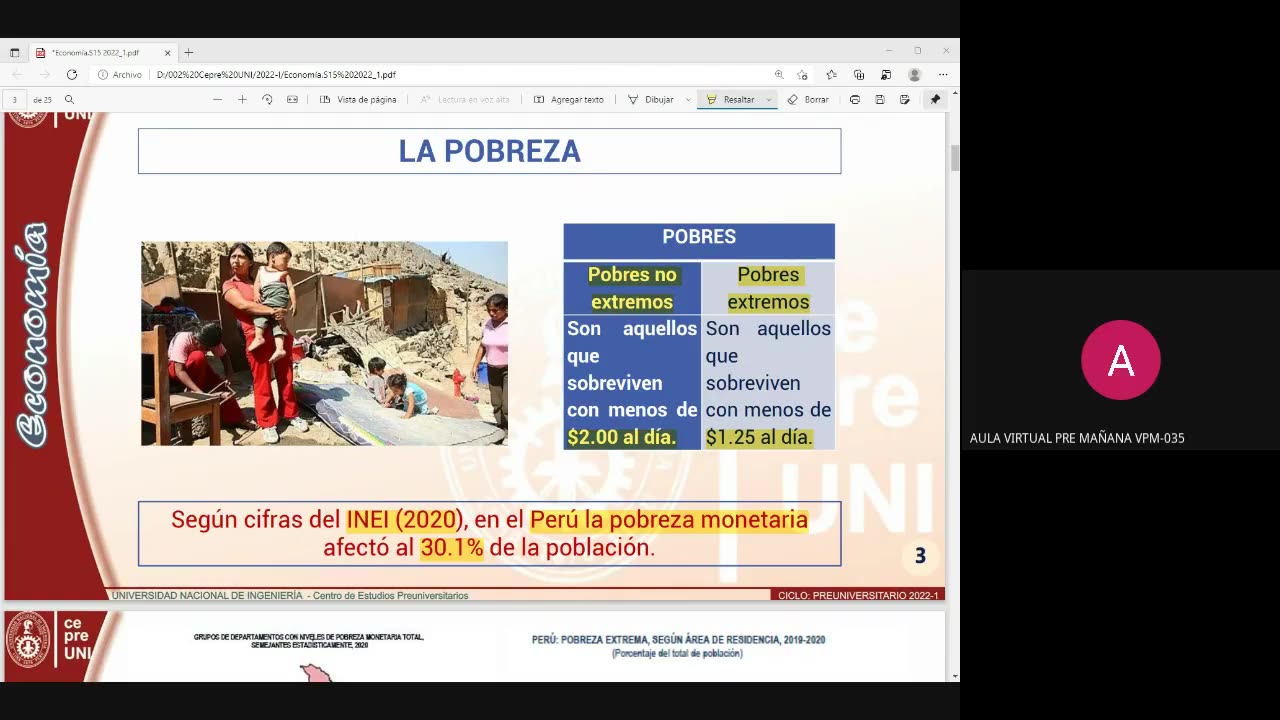
Task: Click highlighted '30.1%' figure
Action: (452, 548)
